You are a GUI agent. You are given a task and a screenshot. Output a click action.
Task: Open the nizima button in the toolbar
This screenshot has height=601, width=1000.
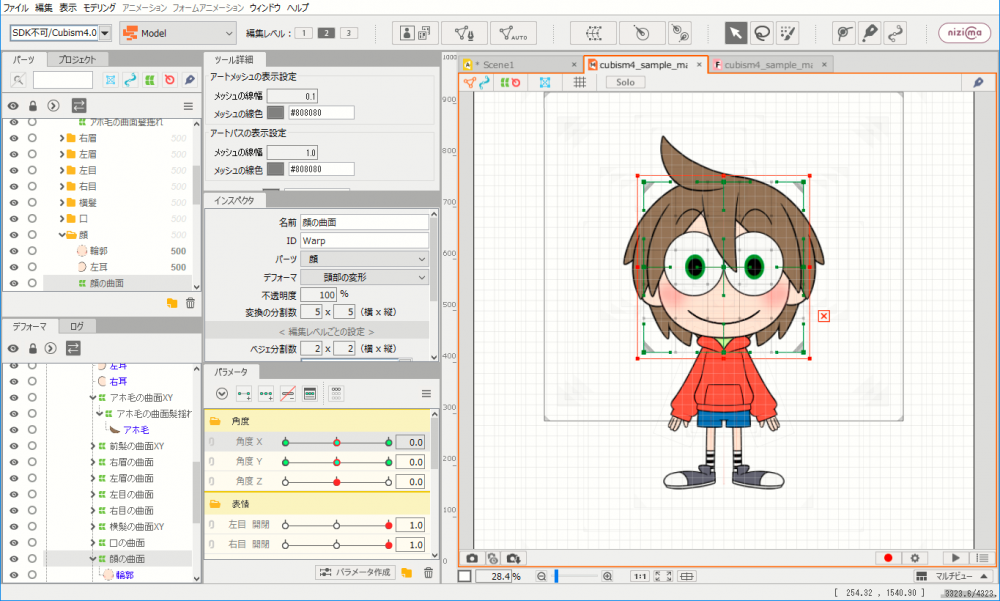tap(964, 33)
